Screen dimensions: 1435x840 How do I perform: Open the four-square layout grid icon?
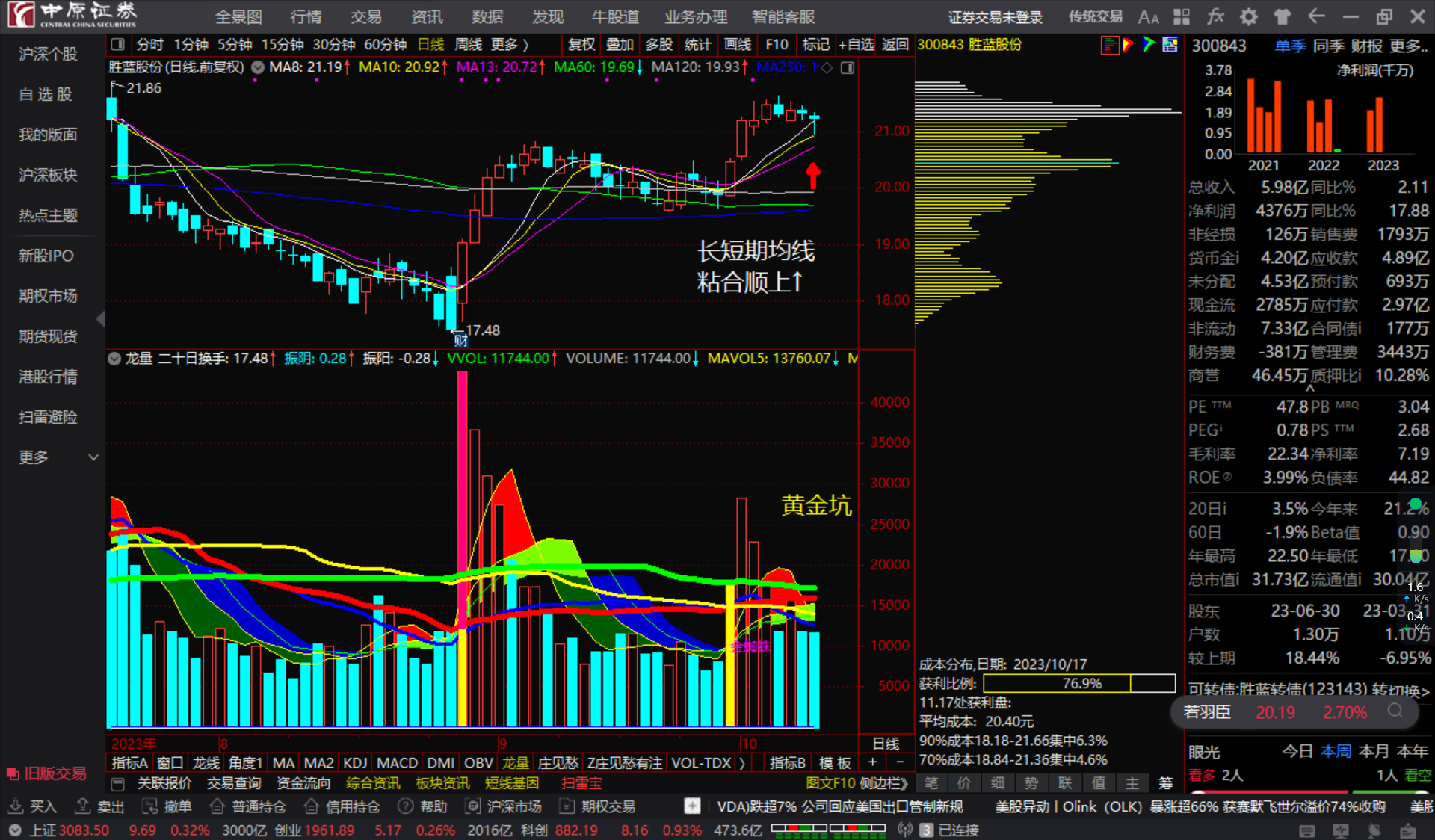[x=1182, y=17]
